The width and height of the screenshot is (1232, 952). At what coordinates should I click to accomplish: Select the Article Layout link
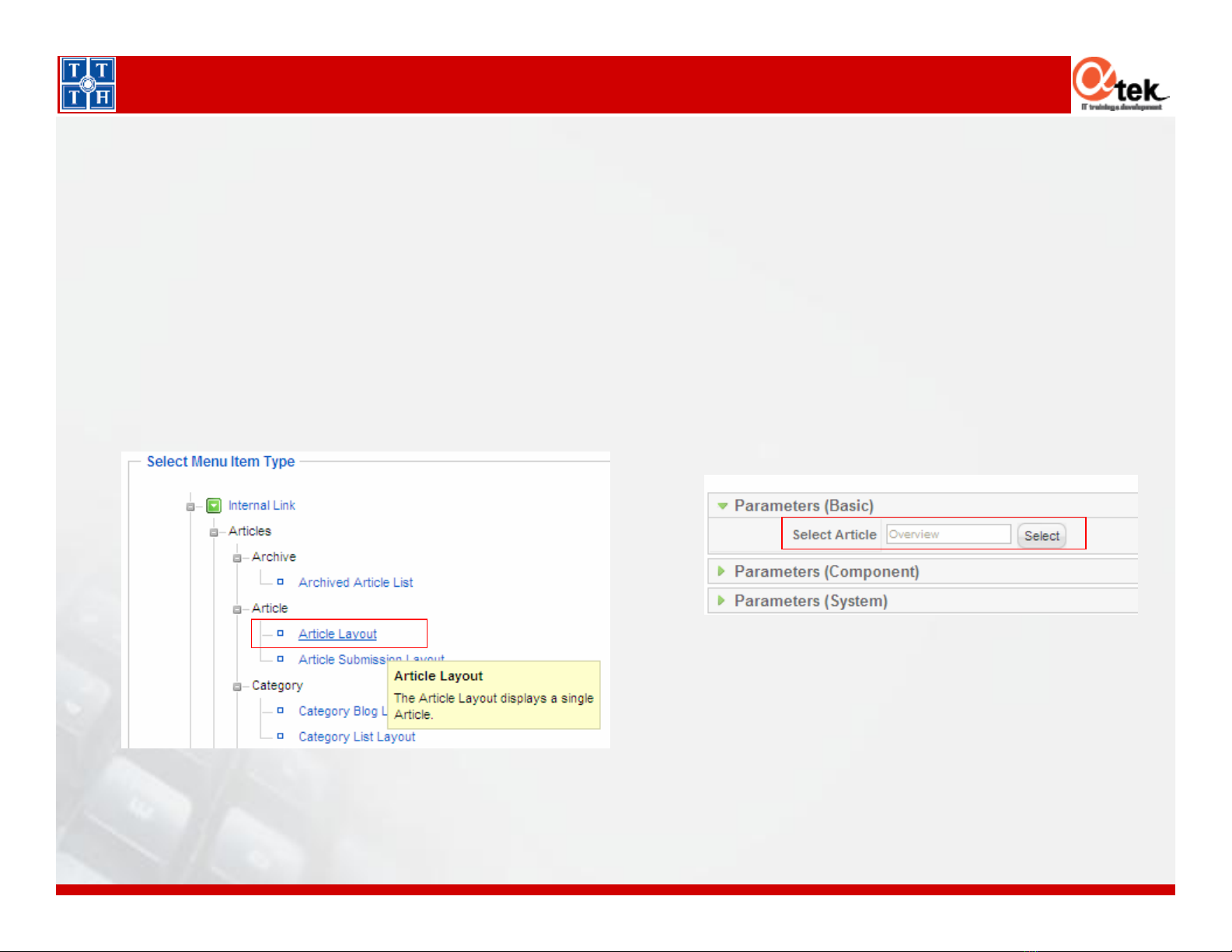click(337, 634)
